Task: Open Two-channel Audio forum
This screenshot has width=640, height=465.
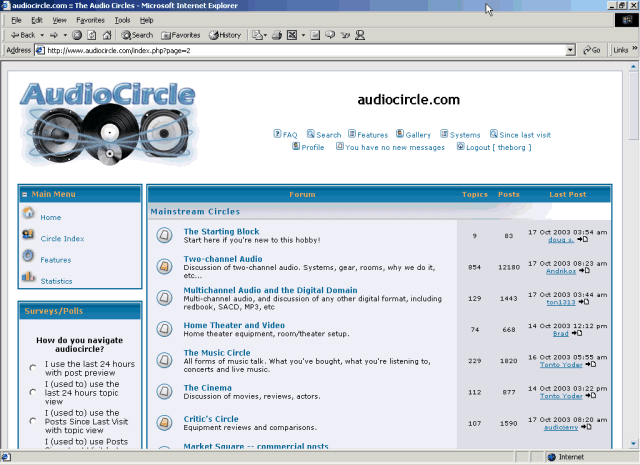Action: (x=223, y=259)
